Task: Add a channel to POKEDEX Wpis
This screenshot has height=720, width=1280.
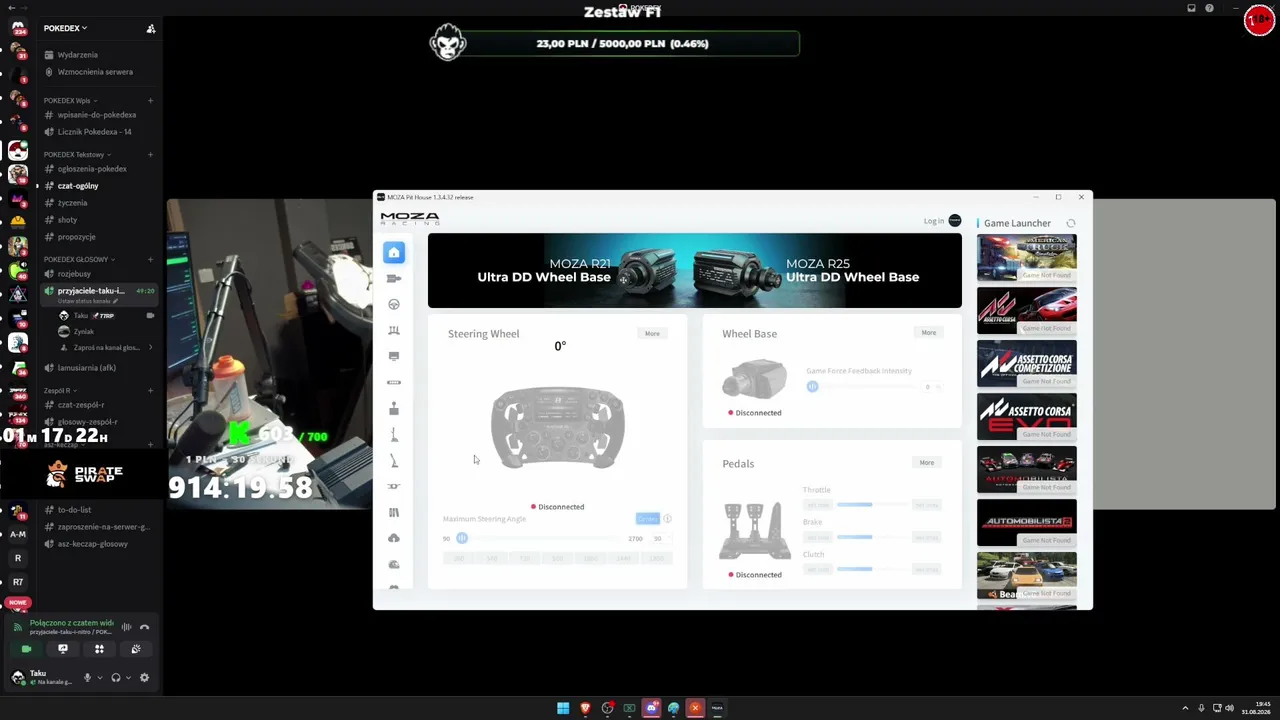Action: pos(150,101)
